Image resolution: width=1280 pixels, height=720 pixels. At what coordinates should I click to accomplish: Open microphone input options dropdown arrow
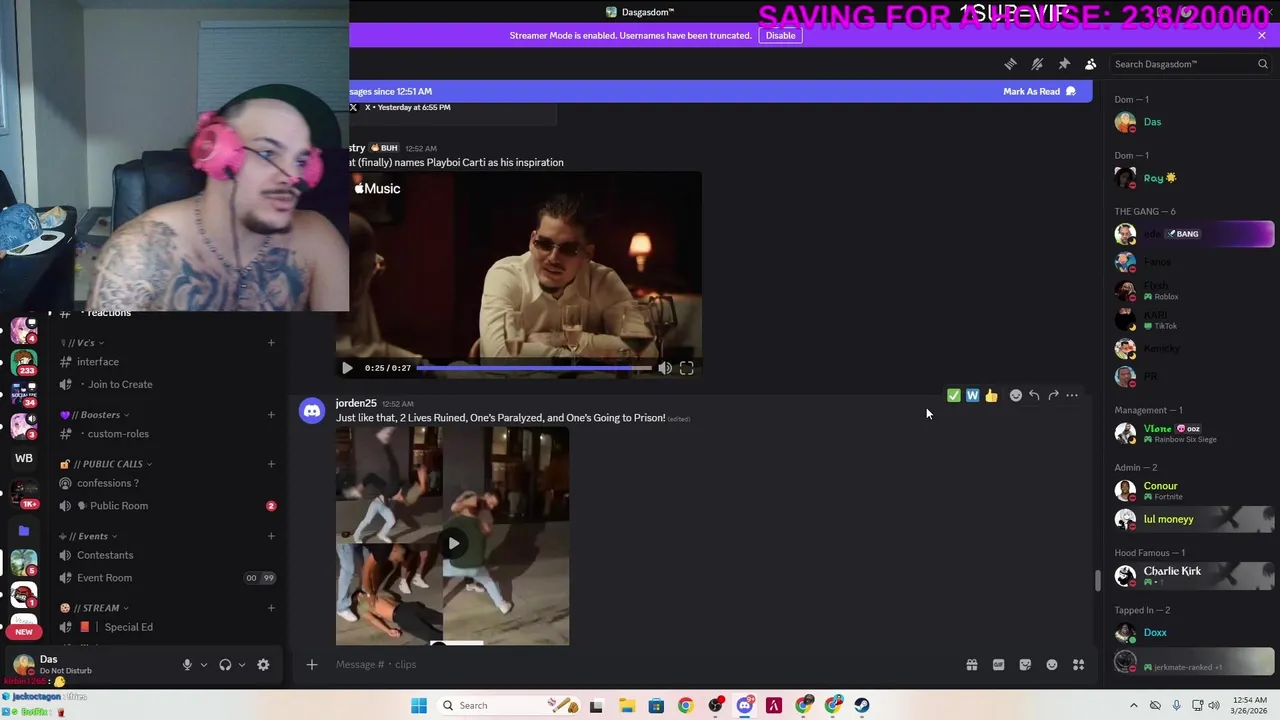[x=203, y=665]
